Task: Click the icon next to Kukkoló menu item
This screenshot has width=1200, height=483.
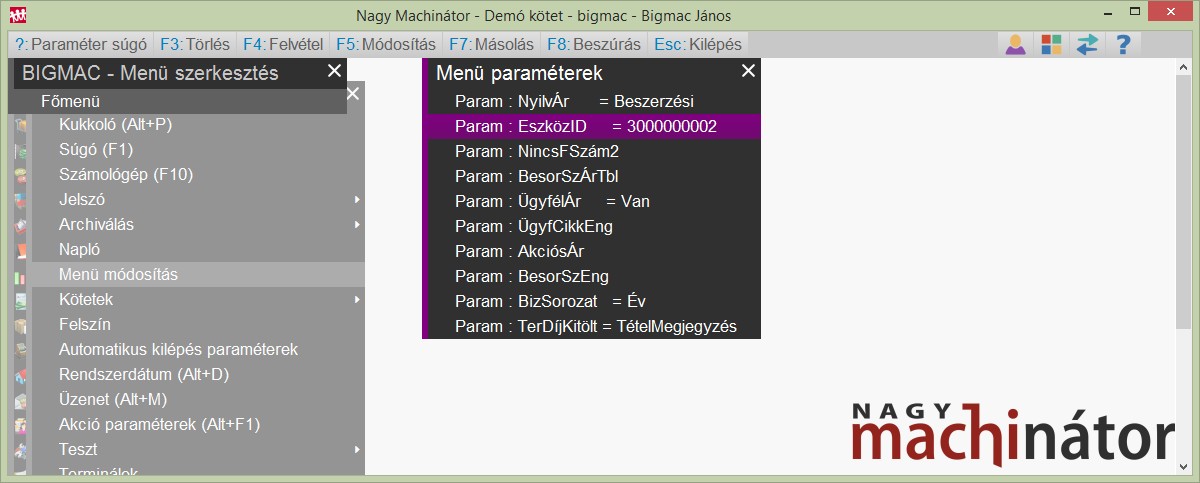Action: [22, 124]
